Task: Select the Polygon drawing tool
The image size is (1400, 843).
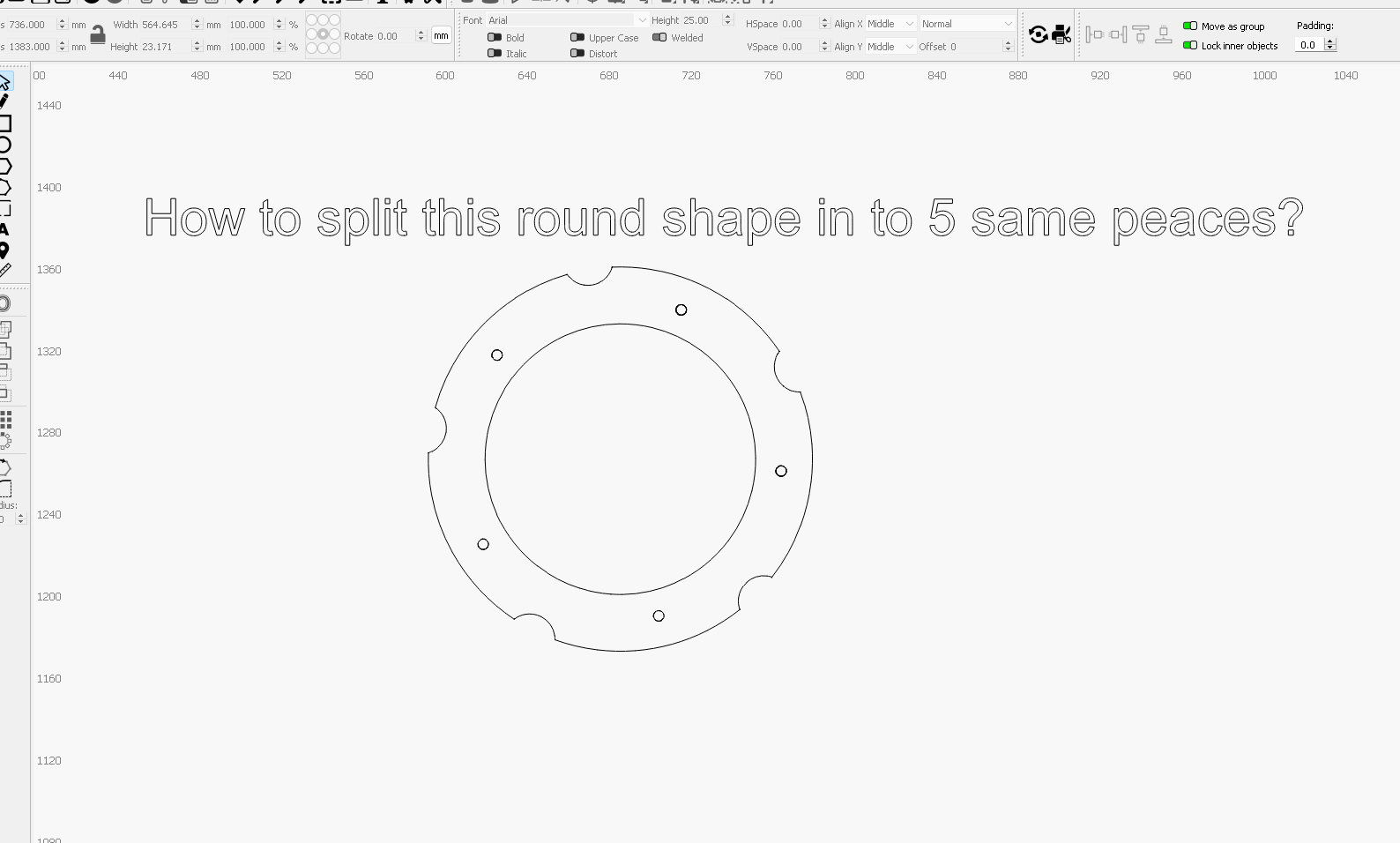Action: 4,166
